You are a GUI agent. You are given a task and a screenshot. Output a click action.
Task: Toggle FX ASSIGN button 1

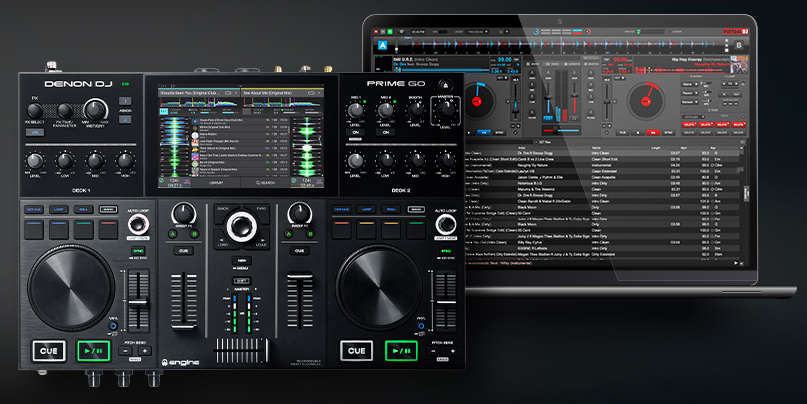coord(125,101)
